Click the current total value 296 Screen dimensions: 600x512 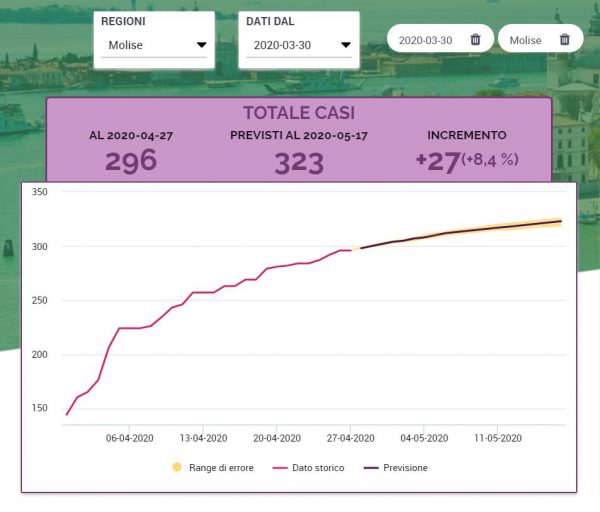click(130, 161)
